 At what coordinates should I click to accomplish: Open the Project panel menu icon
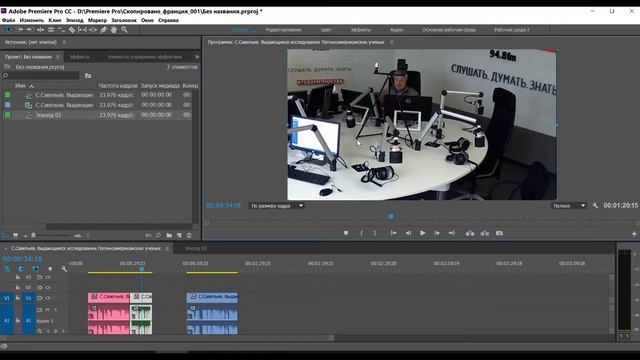tap(58, 57)
